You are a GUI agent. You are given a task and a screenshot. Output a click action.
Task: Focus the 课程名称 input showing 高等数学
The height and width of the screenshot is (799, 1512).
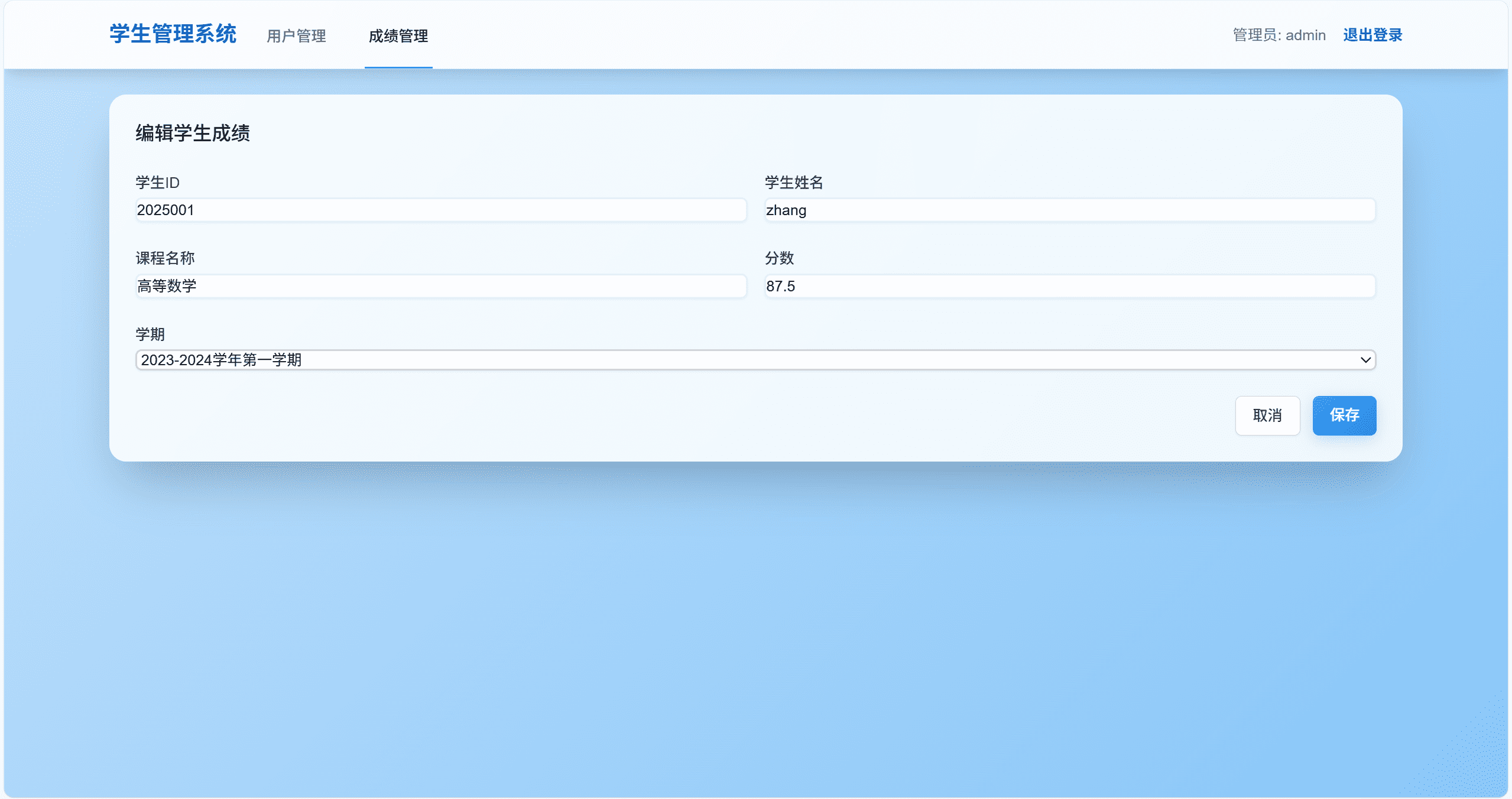pos(440,287)
